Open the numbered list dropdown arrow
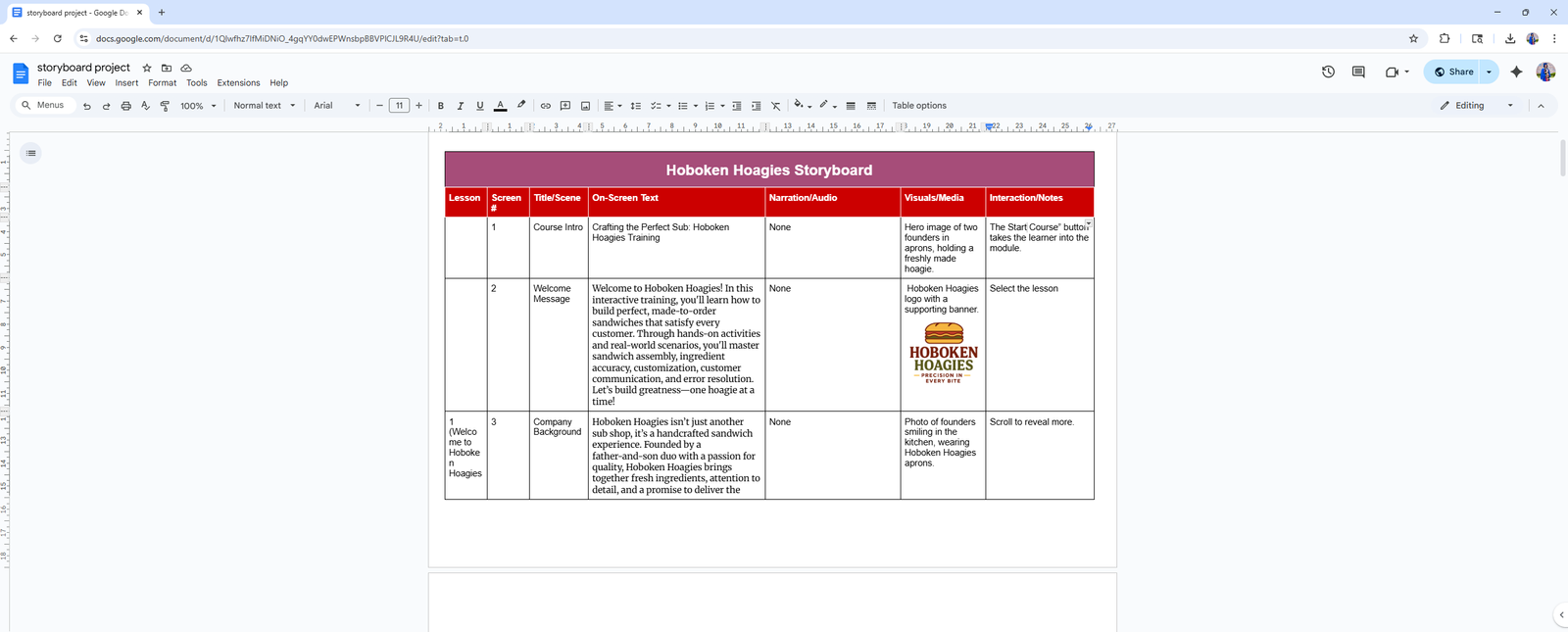 (x=722, y=106)
